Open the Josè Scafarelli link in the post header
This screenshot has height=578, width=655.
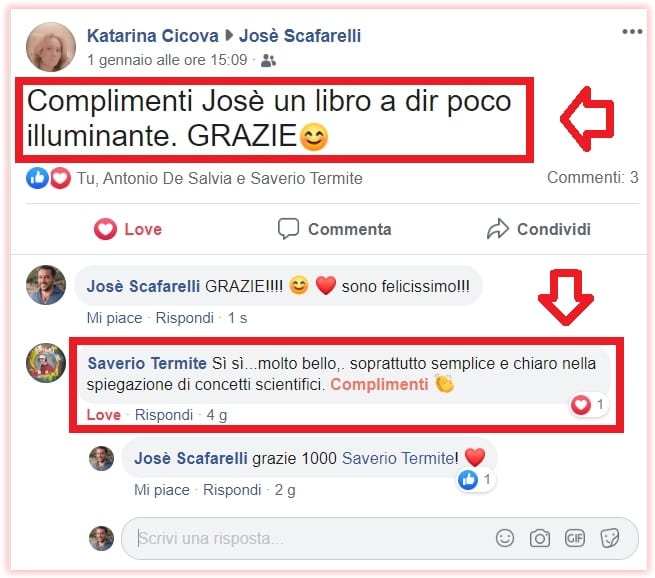tap(300, 36)
